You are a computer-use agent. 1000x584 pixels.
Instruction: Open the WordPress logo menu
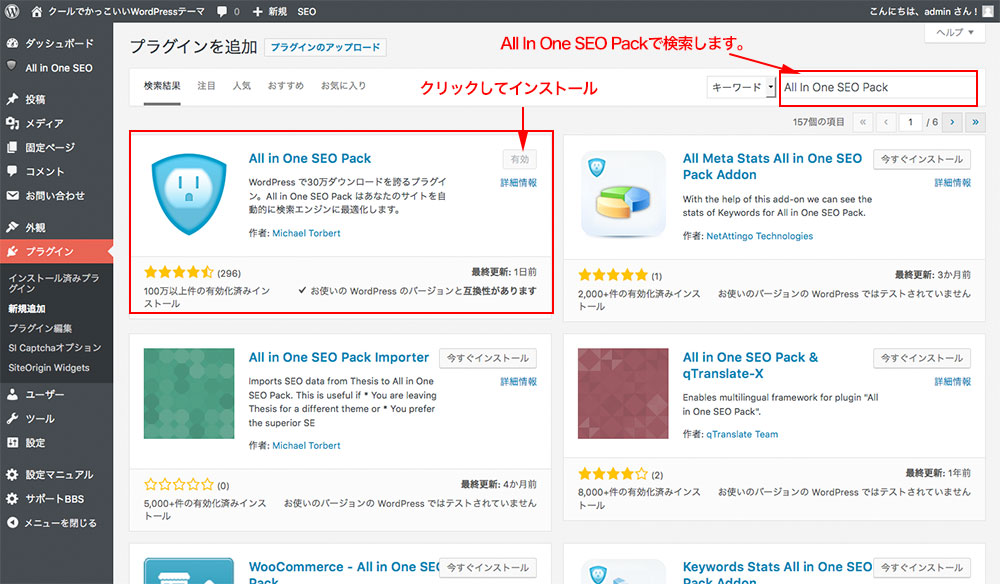pyautogui.click(x=11, y=11)
